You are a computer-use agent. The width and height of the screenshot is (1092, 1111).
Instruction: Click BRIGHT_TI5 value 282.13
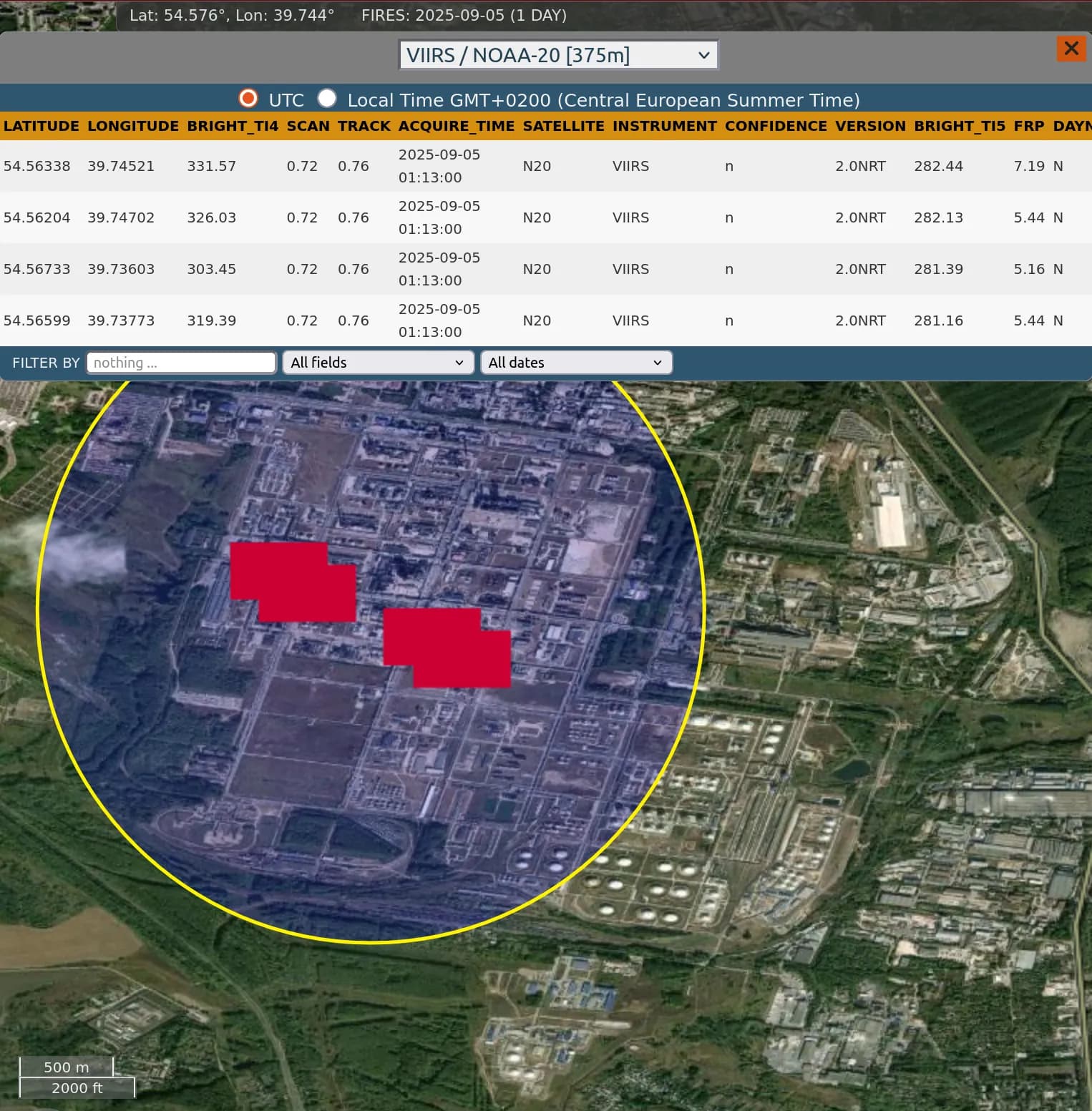(939, 217)
